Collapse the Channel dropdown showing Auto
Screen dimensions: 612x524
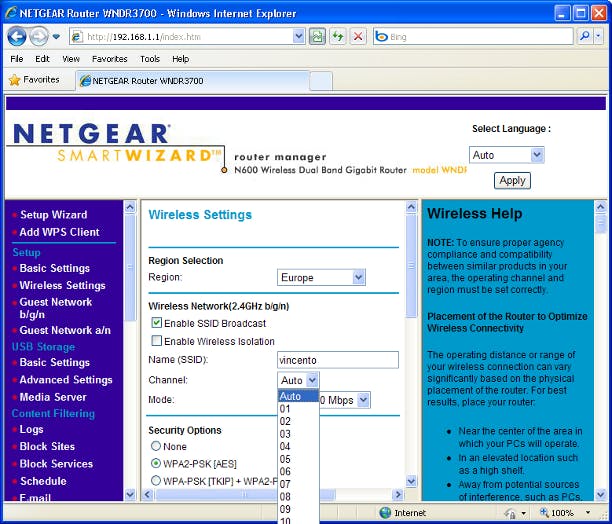298,380
